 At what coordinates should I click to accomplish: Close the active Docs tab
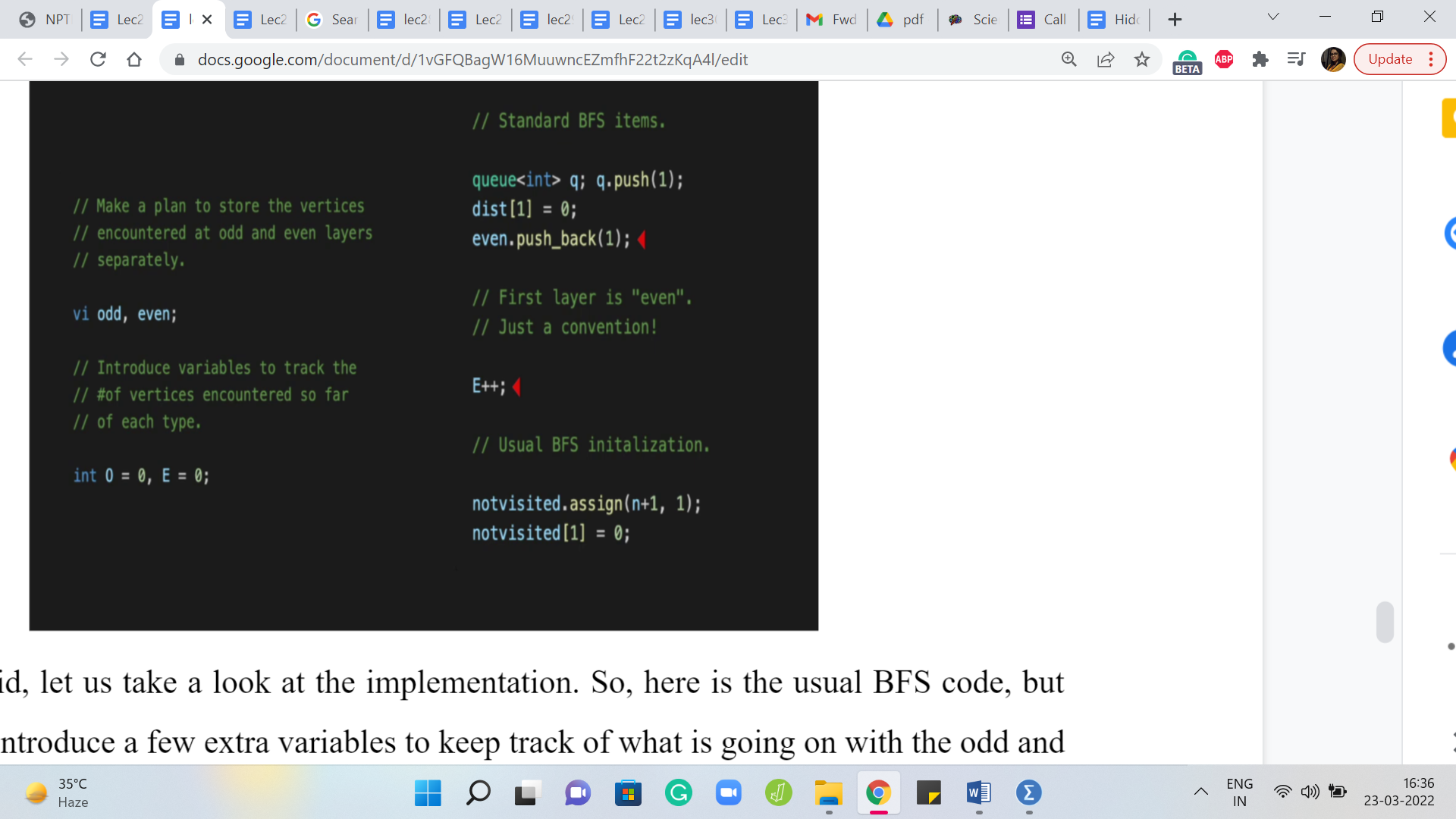[207, 20]
